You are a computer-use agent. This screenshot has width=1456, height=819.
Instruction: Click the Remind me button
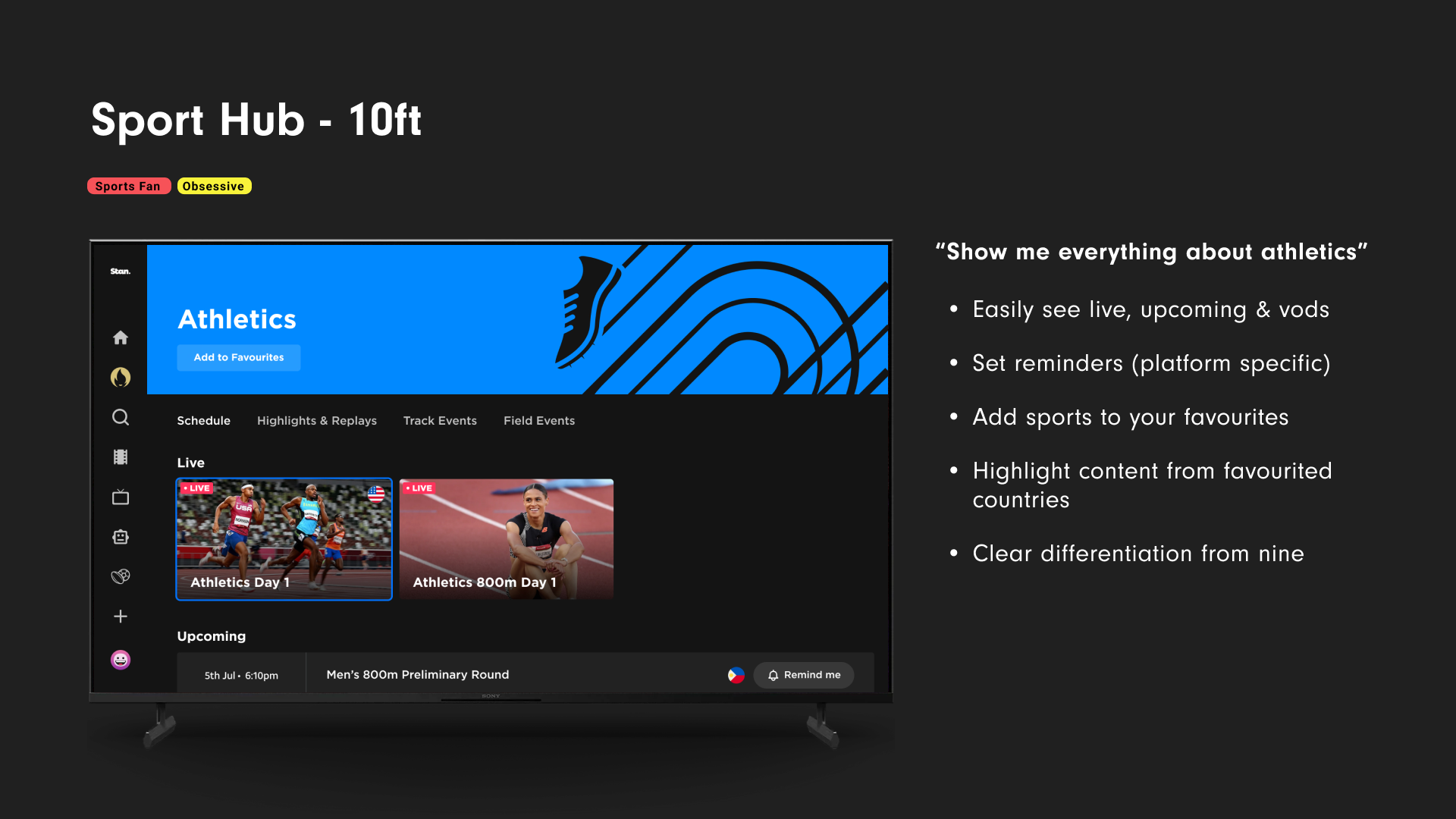(x=803, y=675)
